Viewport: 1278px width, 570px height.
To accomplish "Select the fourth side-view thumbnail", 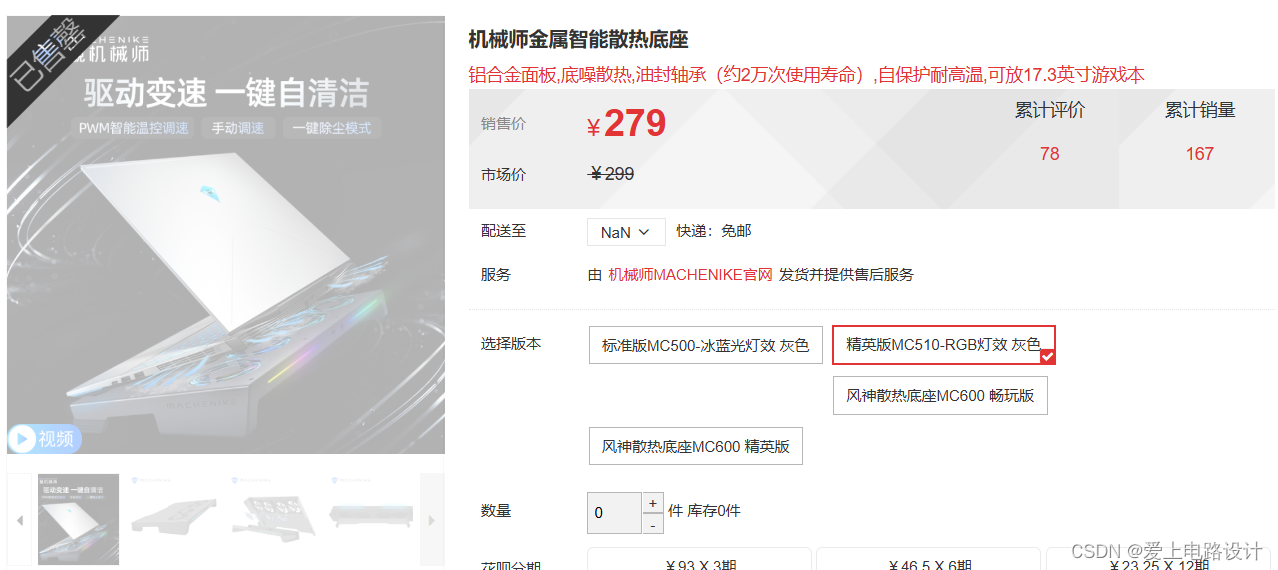I will coord(371,520).
